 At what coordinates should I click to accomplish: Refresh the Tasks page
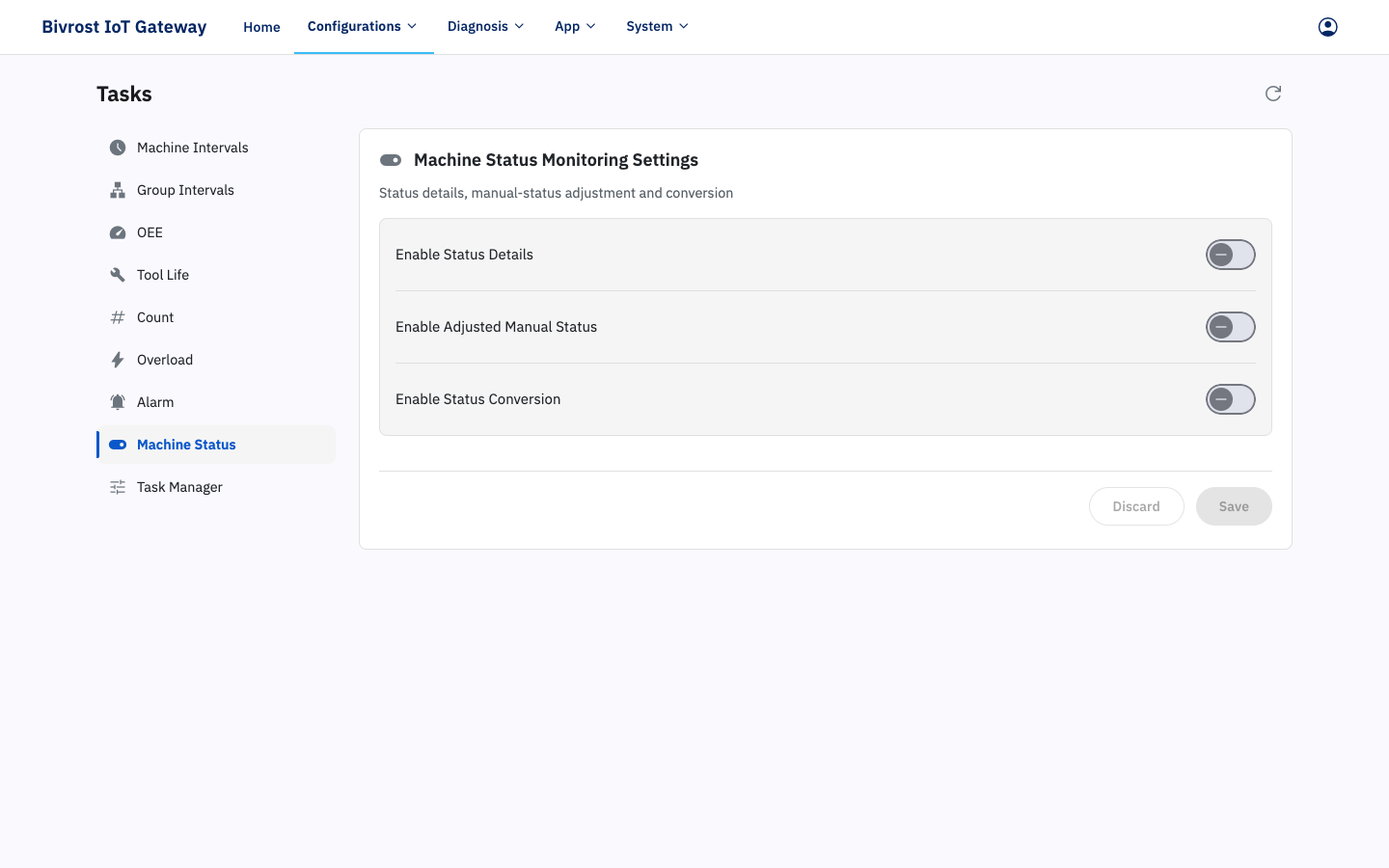click(x=1273, y=94)
